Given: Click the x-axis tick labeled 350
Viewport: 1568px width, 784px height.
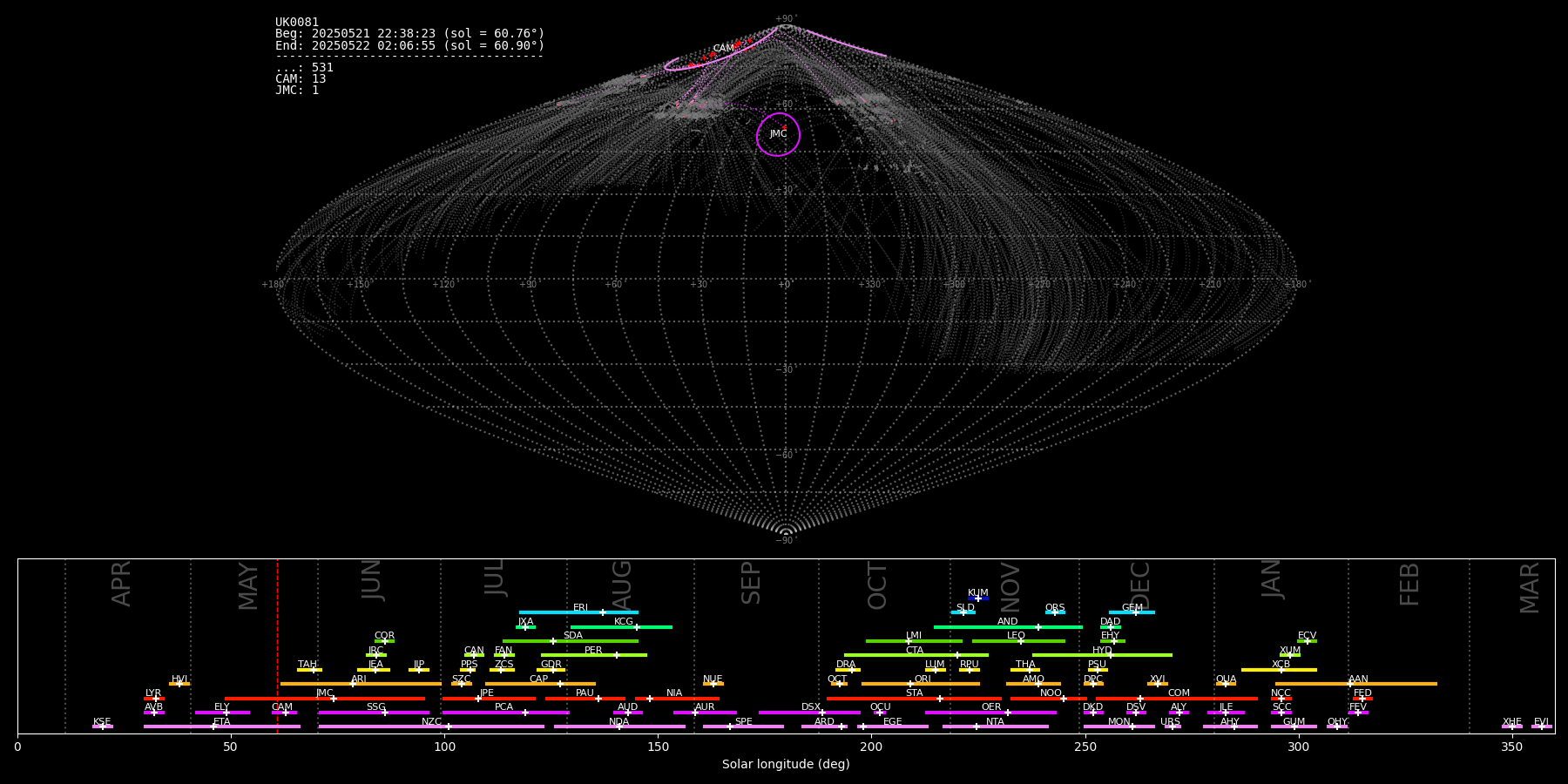Looking at the screenshot, I should 1511,747.
